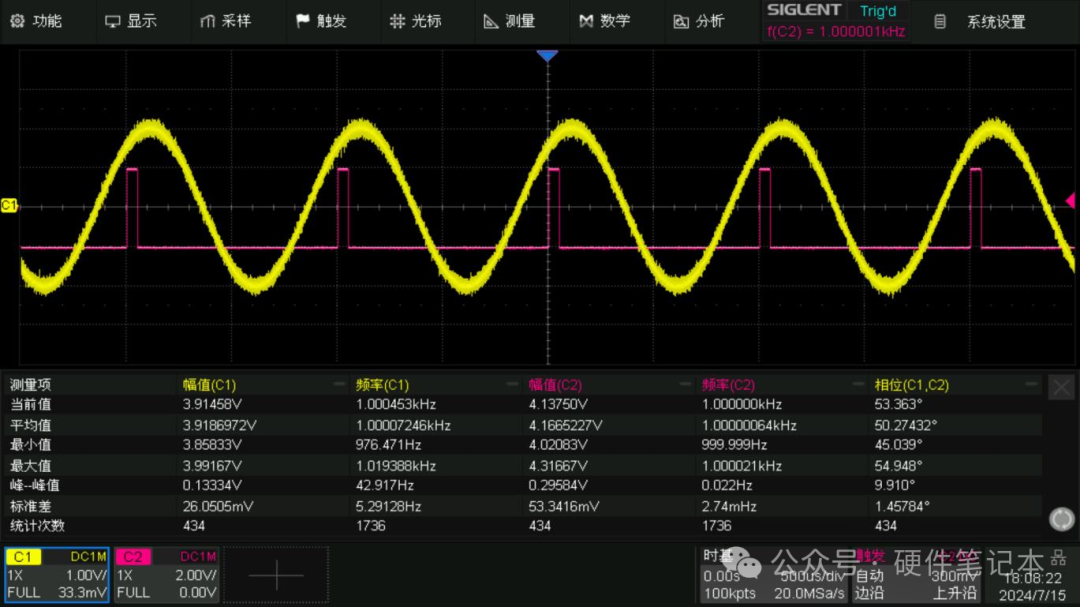
Task: Click the 峰--峰值 statistics row label
Action: pos(34,485)
